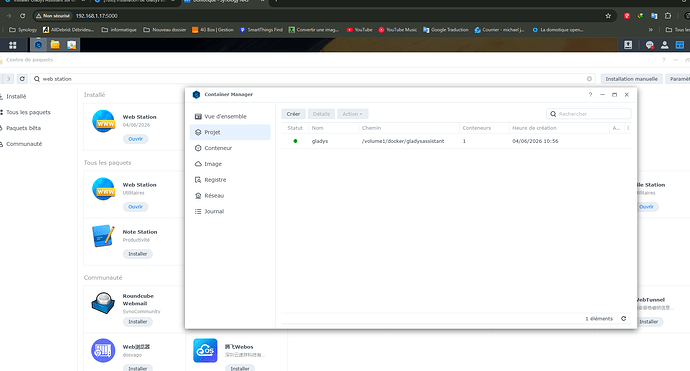Open Conteneur section in Container Manager

(x=230, y=148)
